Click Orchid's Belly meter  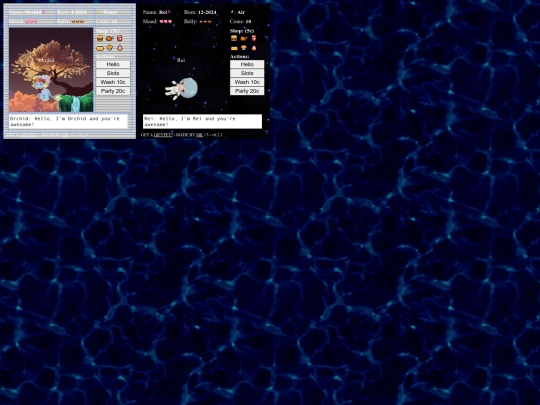point(77,21)
